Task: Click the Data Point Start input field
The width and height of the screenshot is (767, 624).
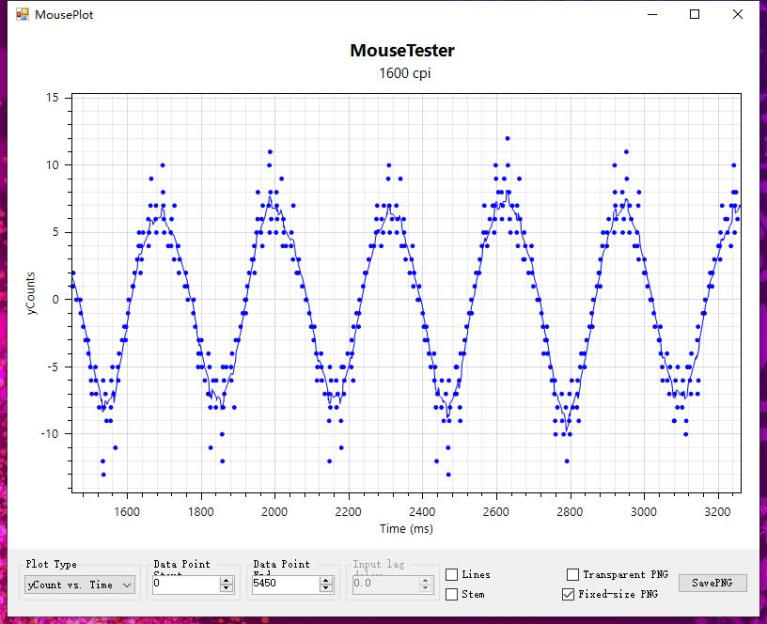Action: (184, 585)
